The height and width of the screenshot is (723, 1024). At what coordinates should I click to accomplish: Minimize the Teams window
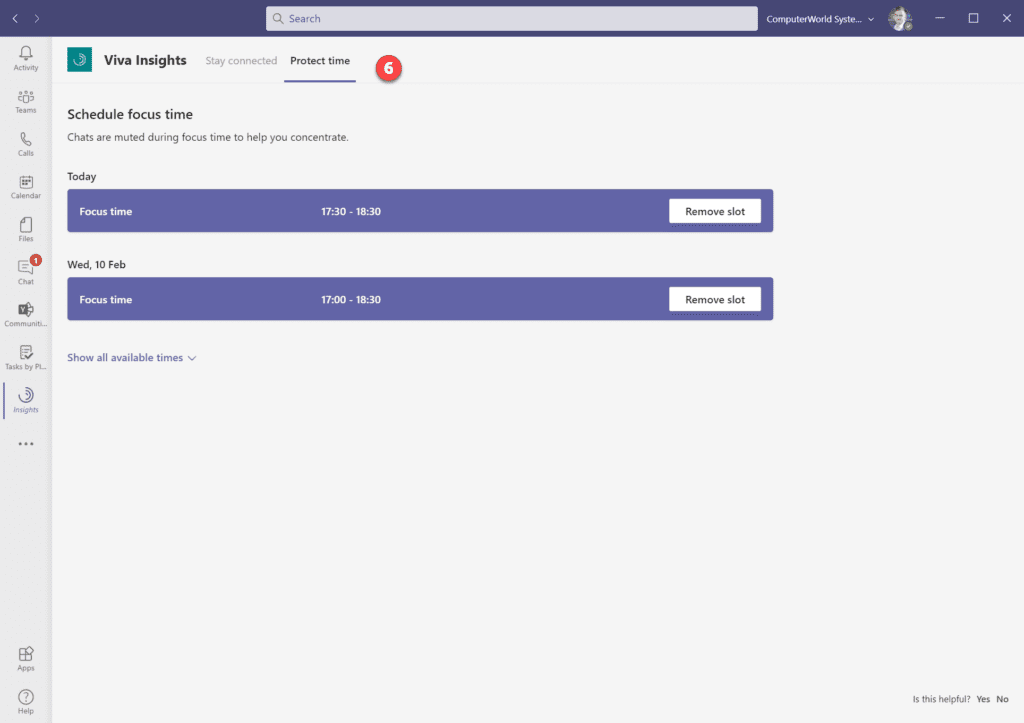point(940,18)
